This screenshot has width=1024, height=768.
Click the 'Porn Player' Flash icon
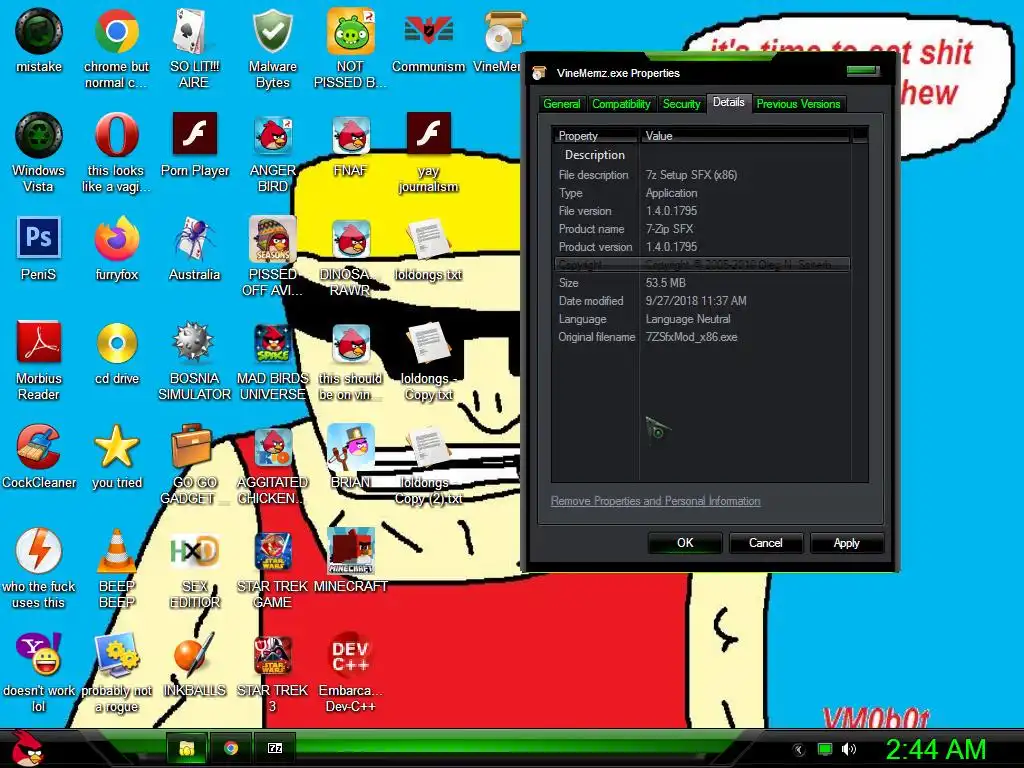click(195, 146)
